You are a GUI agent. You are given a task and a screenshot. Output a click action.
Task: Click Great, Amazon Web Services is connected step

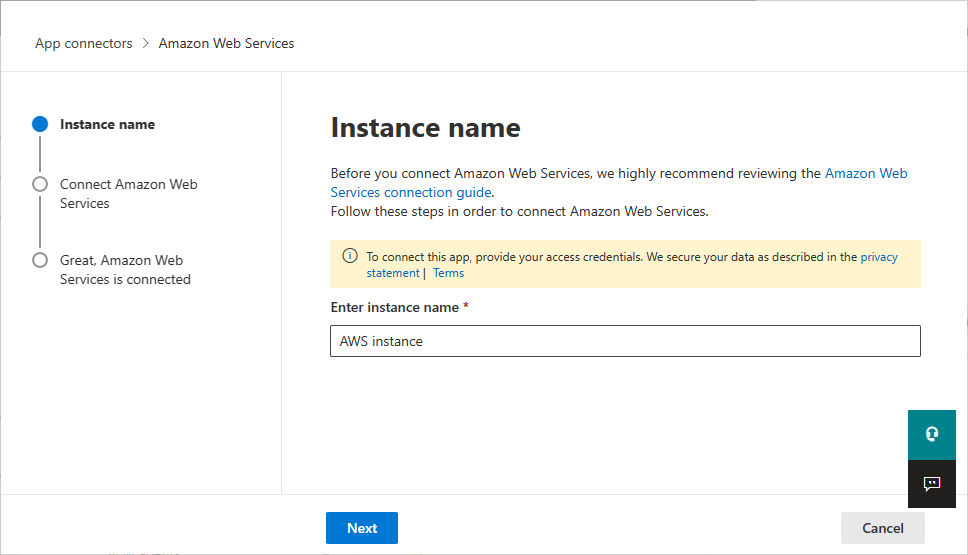[x=124, y=269]
